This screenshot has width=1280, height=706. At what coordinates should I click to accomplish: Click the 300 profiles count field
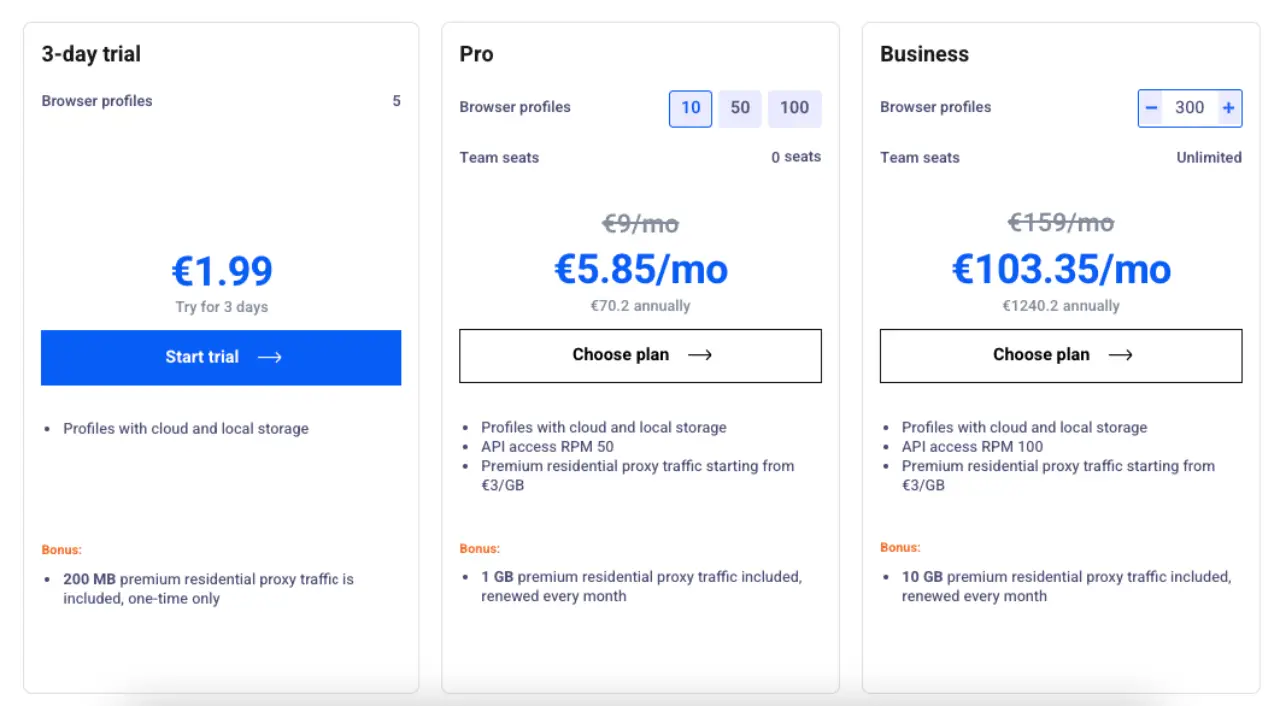point(1189,108)
